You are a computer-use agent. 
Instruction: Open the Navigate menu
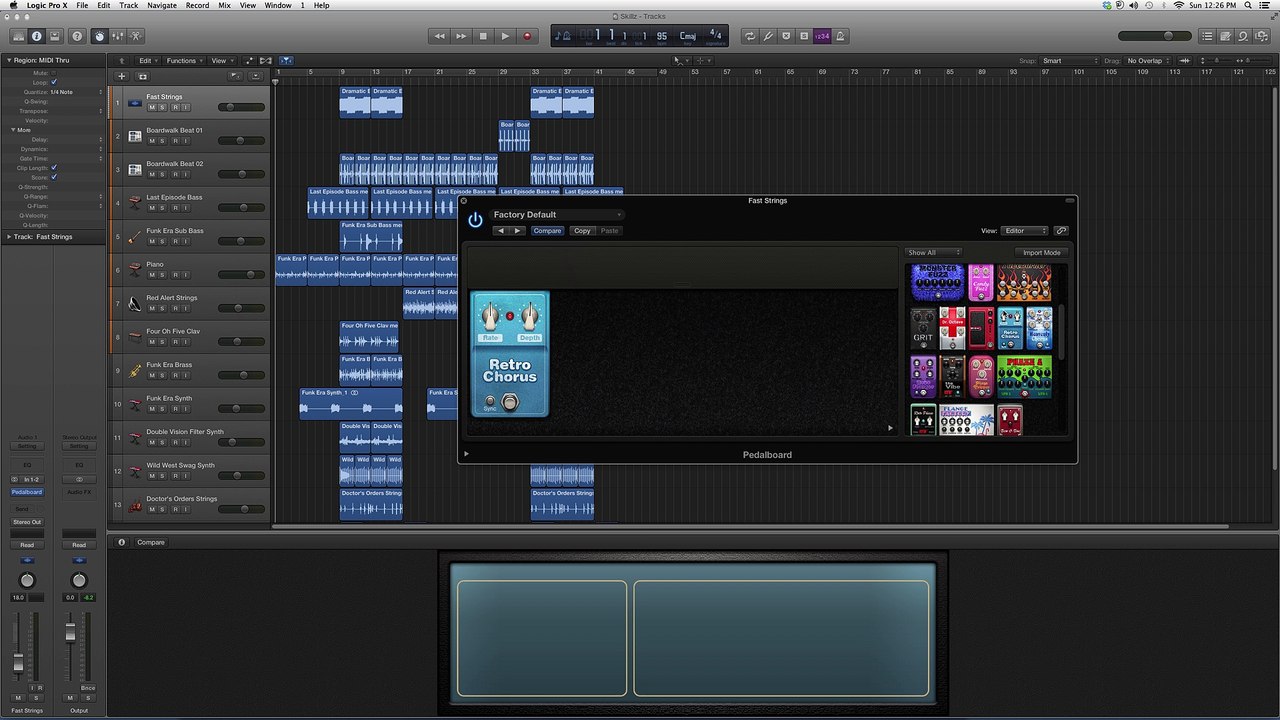coord(162,5)
